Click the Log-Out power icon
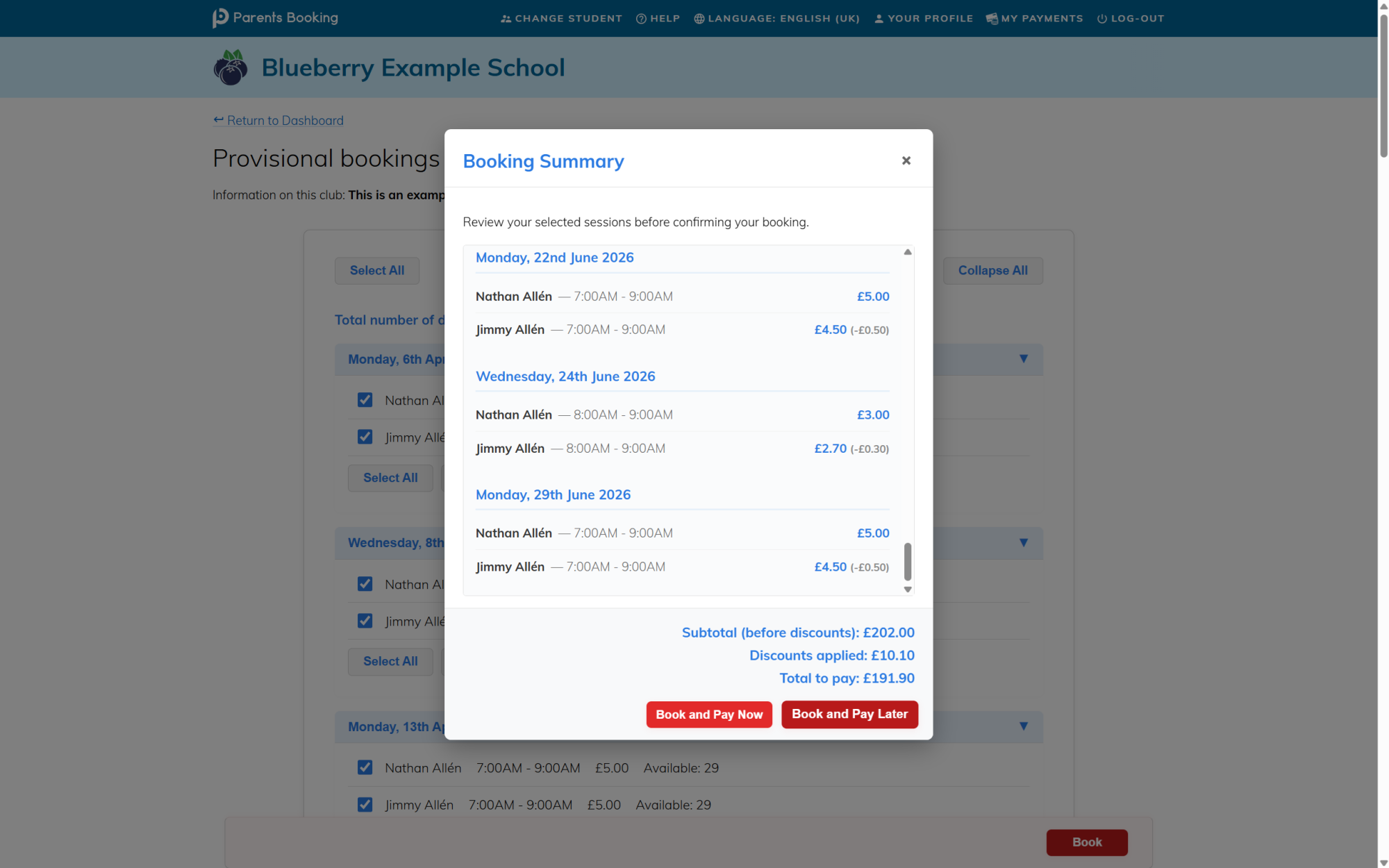This screenshot has width=1389, height=868. 1101,19
